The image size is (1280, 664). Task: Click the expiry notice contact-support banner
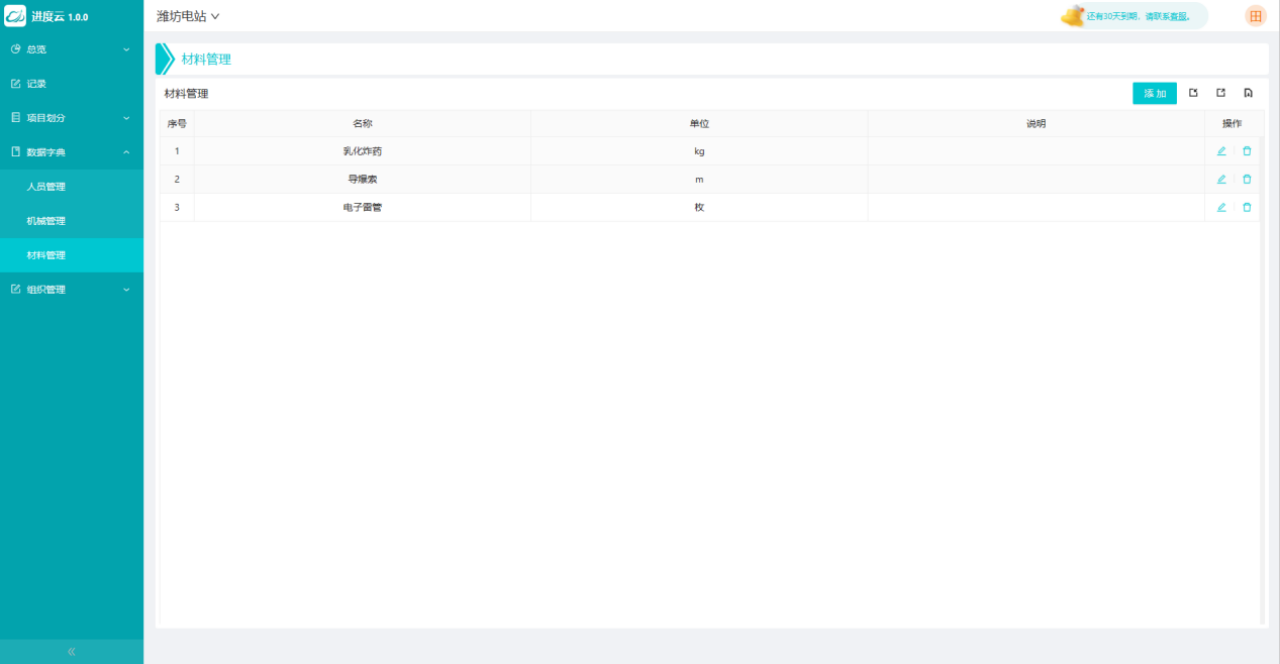pos(1136,16)
